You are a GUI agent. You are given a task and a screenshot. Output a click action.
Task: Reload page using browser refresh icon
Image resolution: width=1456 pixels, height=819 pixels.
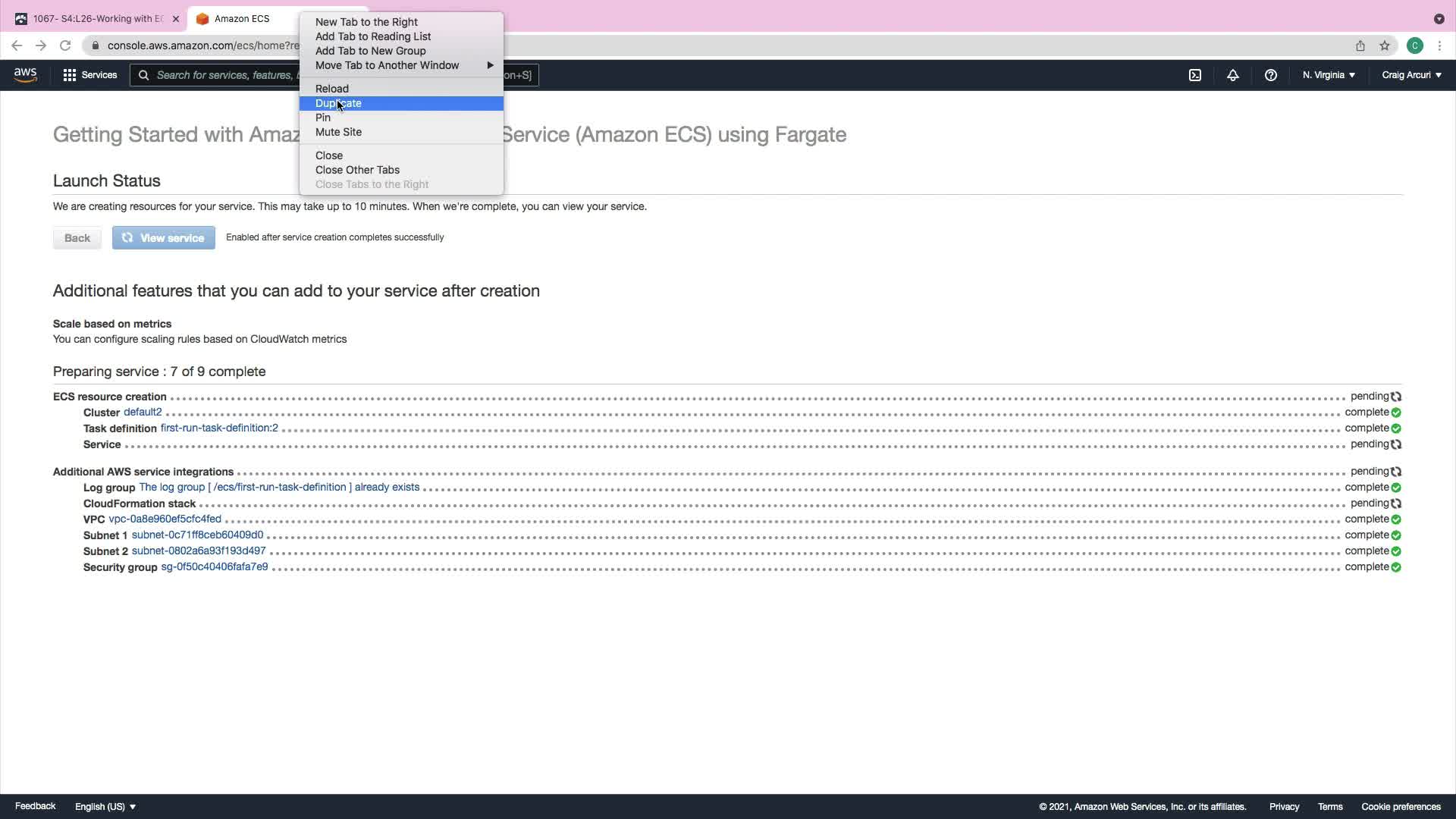(x=65, y=45)
